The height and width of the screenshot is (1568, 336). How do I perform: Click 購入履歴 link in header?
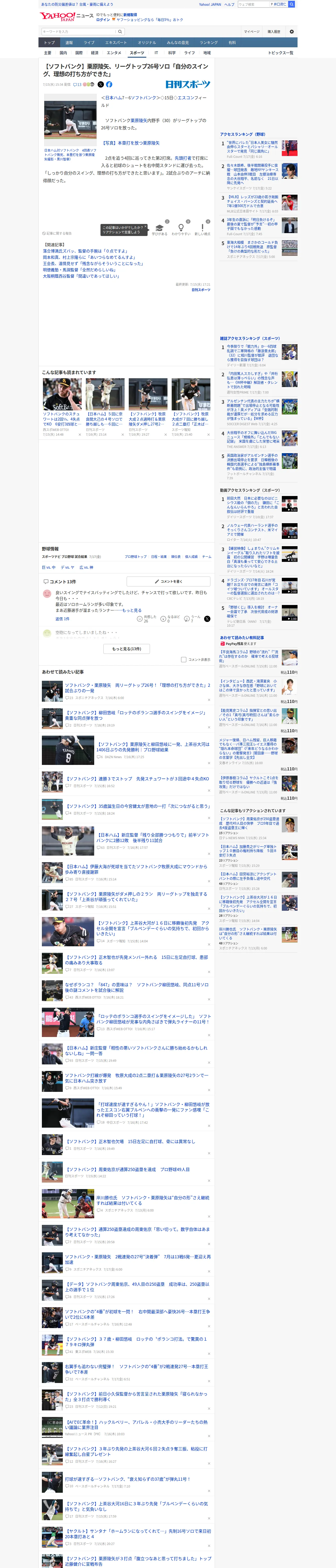point(274,32)
